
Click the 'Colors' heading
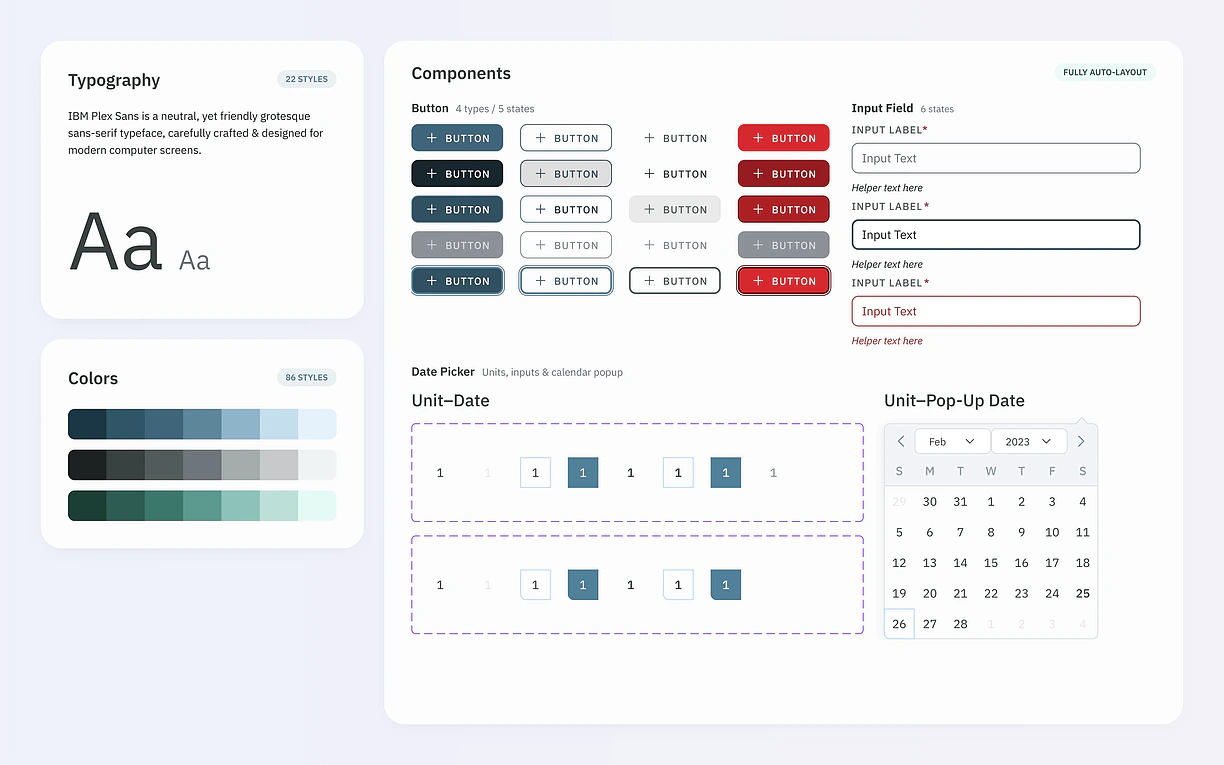pos(93,378)
